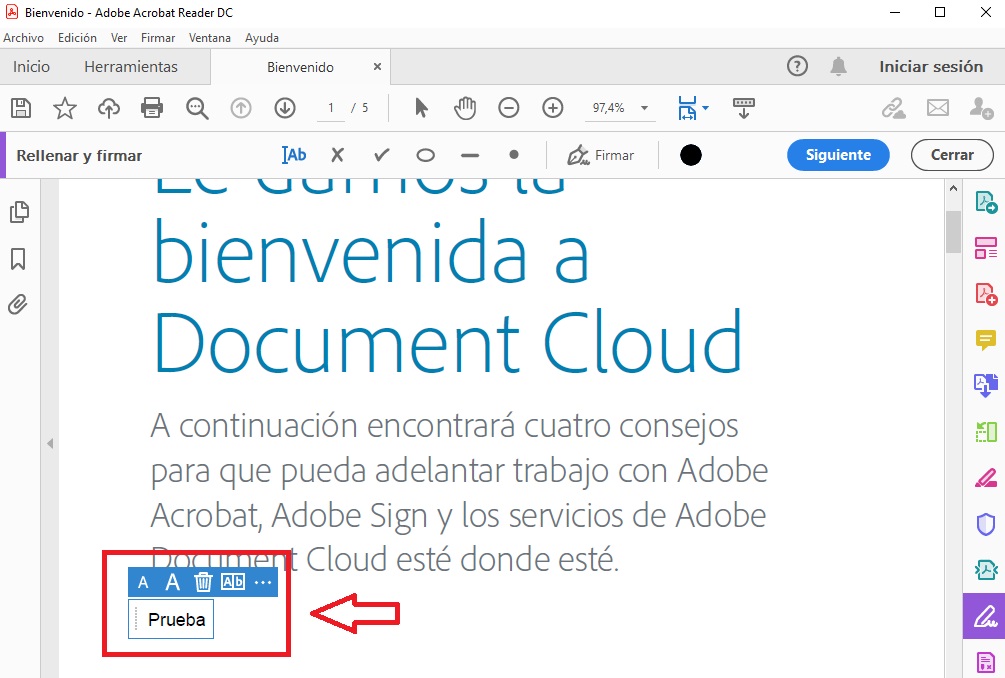
Task: Print the document using the printer icon
Action: pos(152,108)
